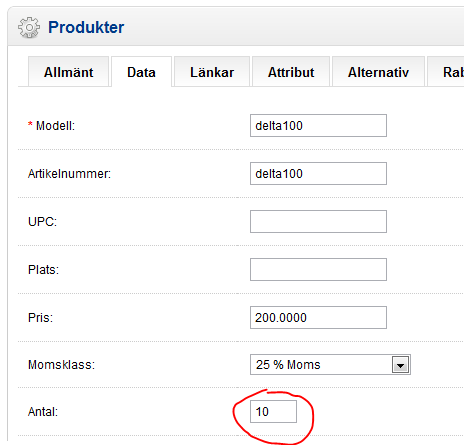Select the Data tab
The width and height of the screenshot is (464, 445).
(x=141, y=72)
